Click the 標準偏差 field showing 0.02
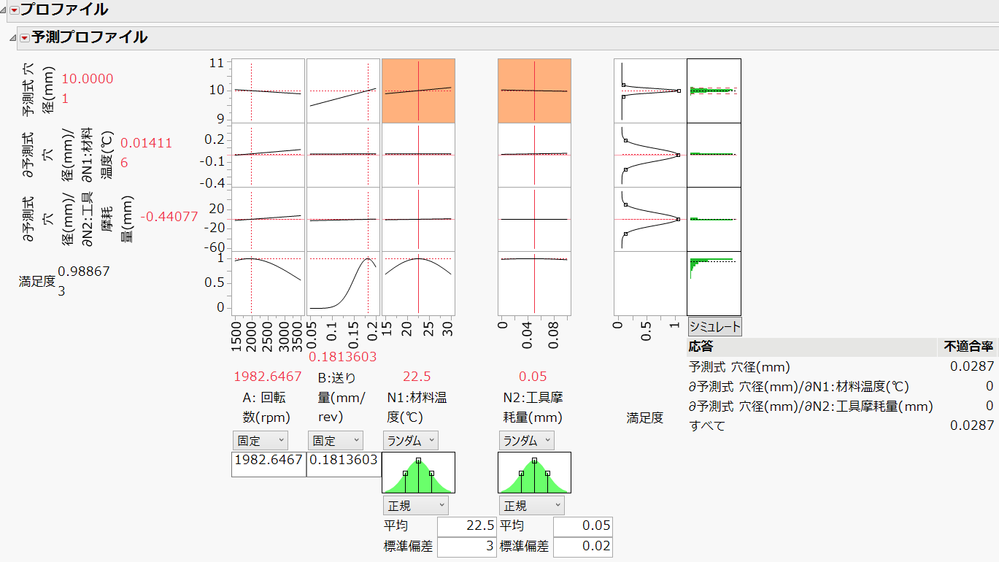 582,547
